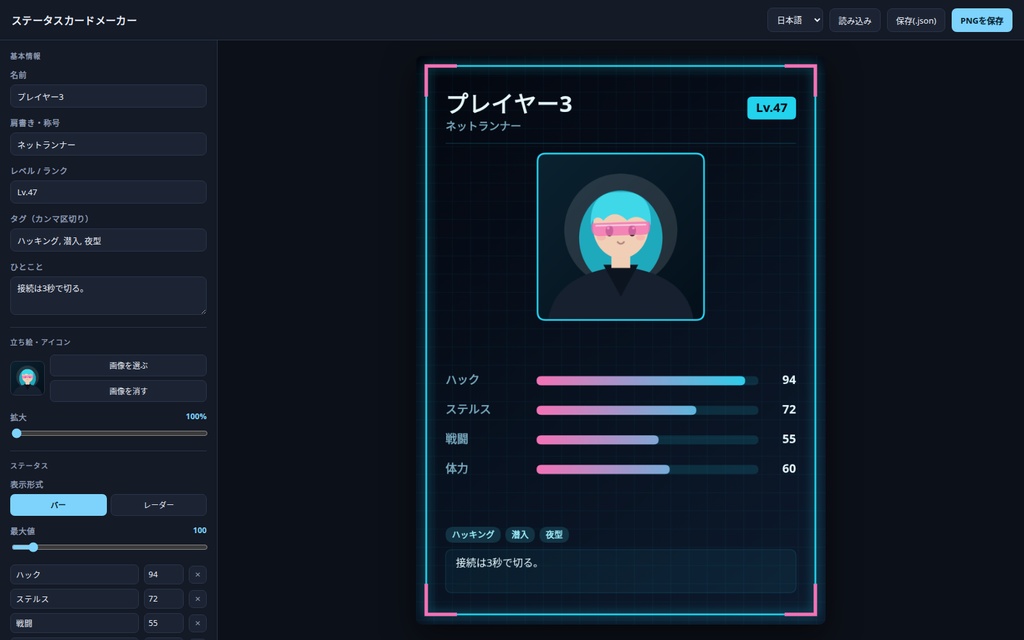The image size is (1024, 640).
Task: Remove the ハック stat row
Action: (x=198, y=575)
